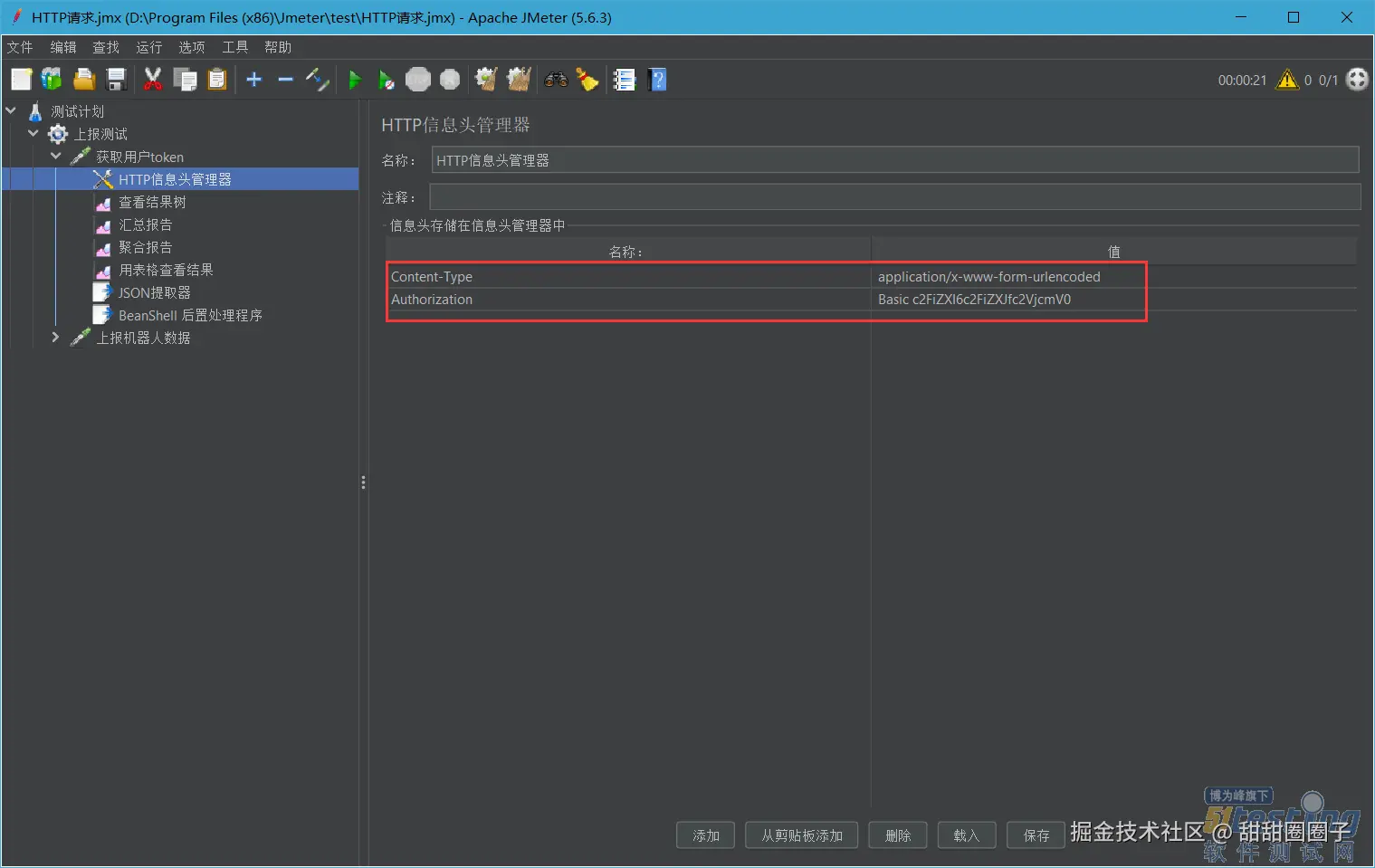The height and width of the screenshot is (868, 1375).
Task: Expand the 上报机器人数据 node
Action: pyautogui.click(x=56, y=337)
